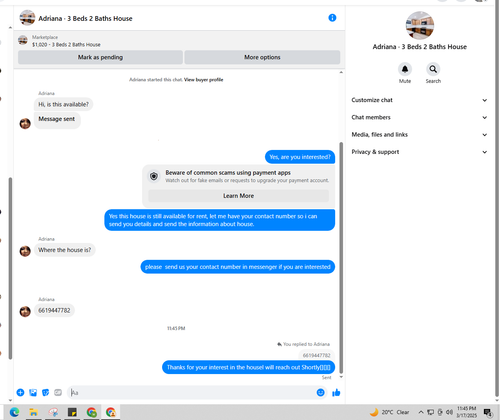This screenshot has height=420, width=500.
Task: Expand Privacy & support section
Action: coord(419,152)
